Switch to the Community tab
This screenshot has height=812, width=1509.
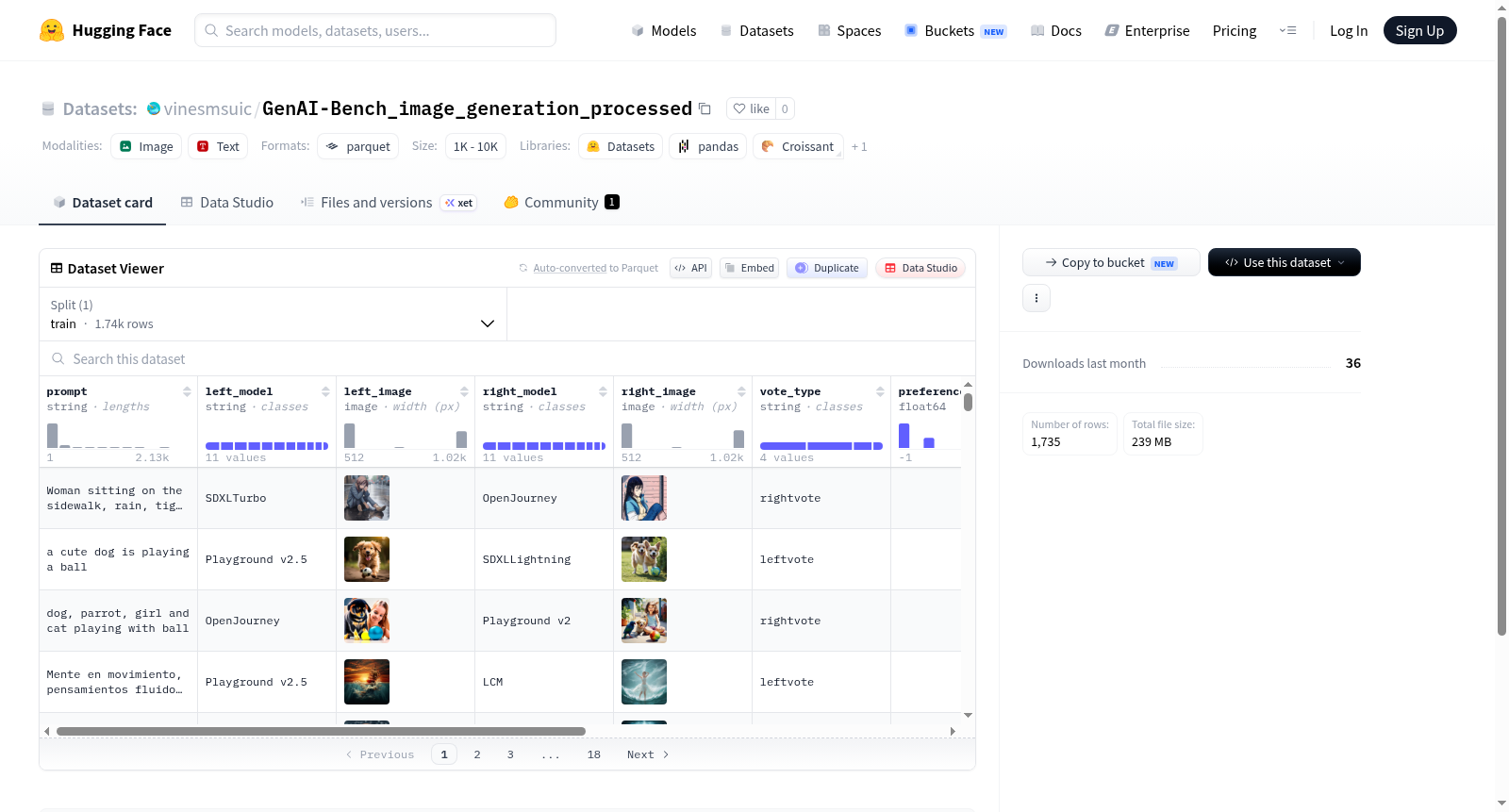[561, 202]
